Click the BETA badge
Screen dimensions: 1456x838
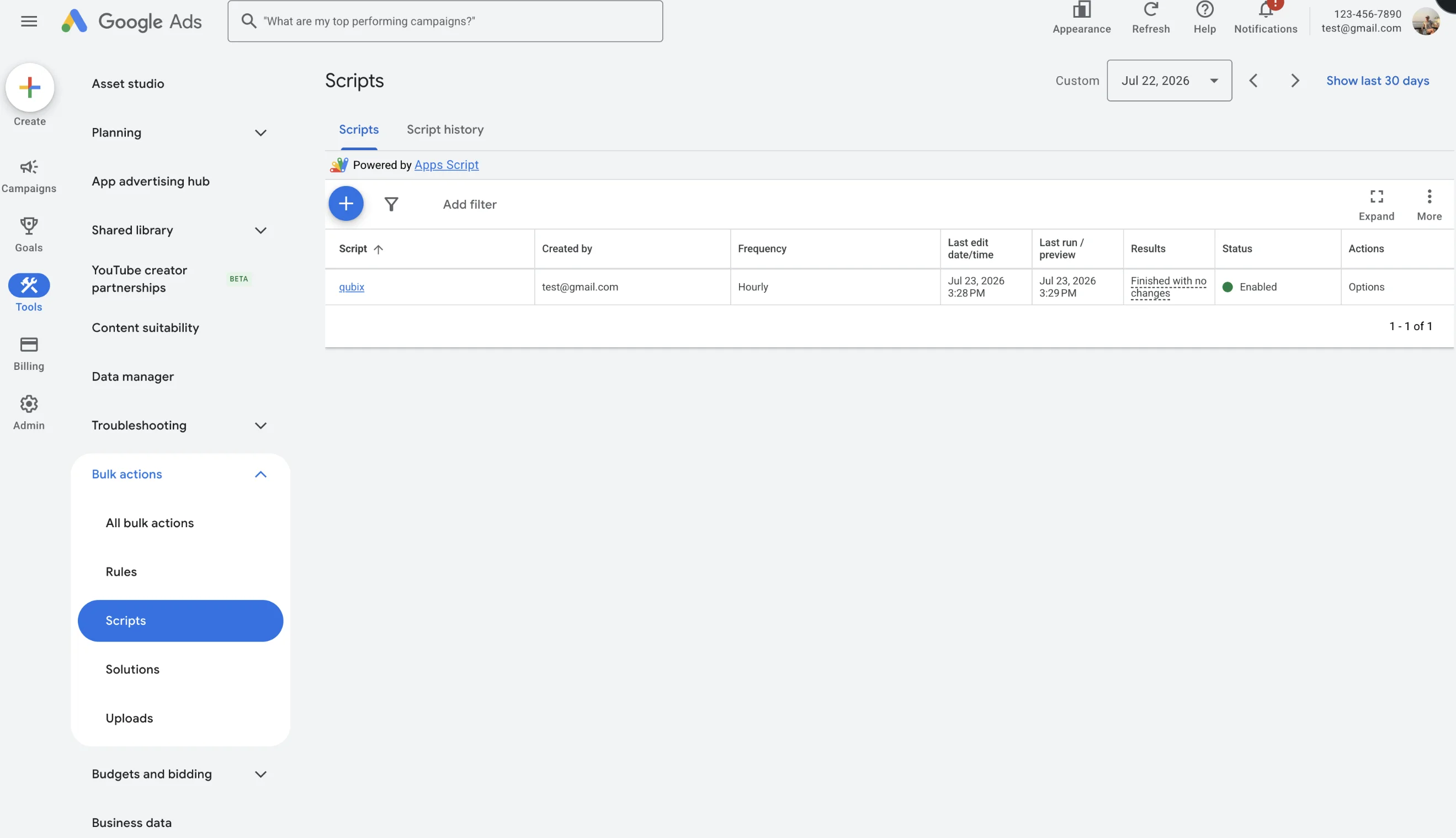point(239,279)
